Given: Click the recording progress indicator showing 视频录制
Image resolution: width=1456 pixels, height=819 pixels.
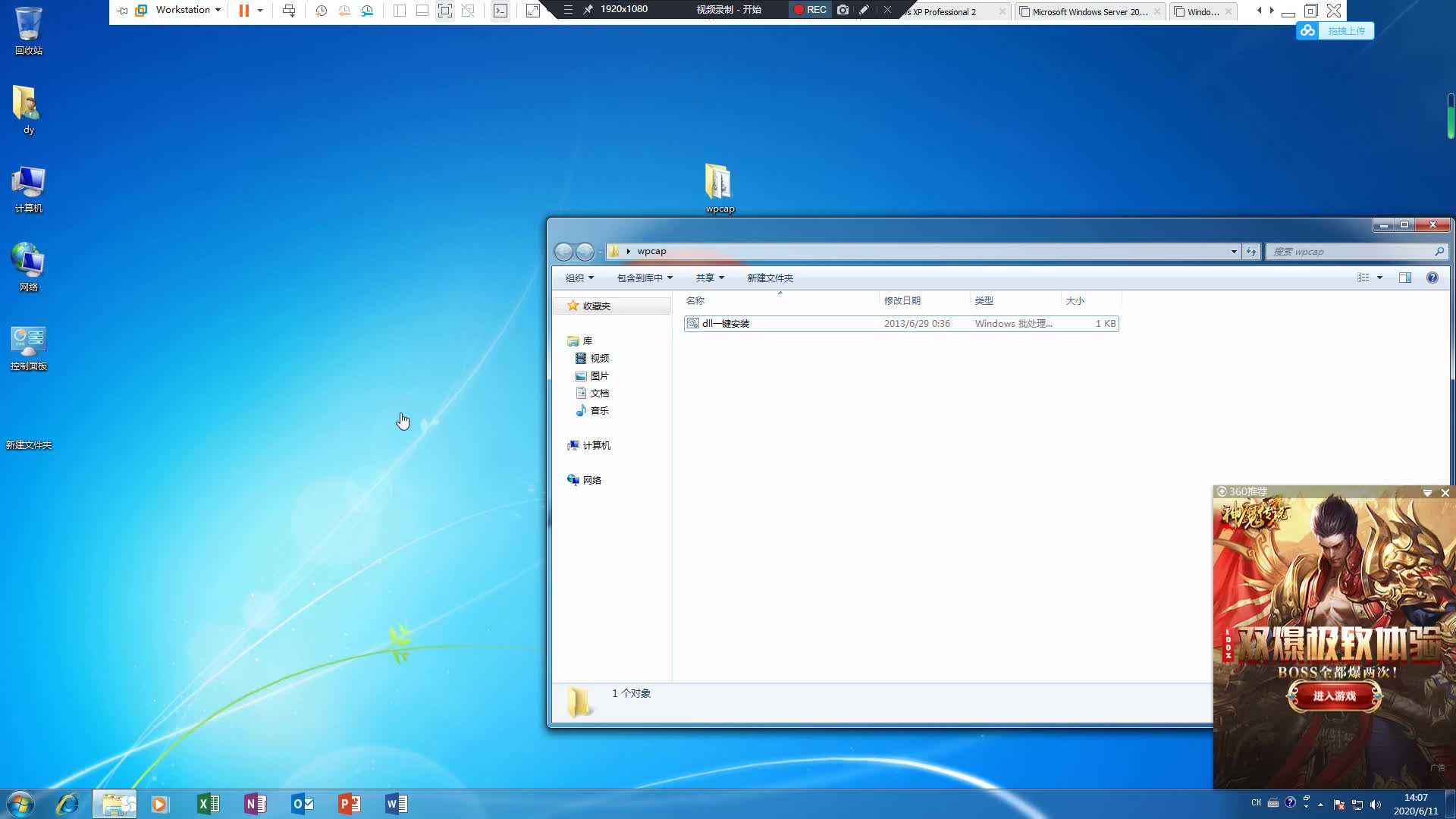Looking at the screenshot, I should [x=730, y=10].
